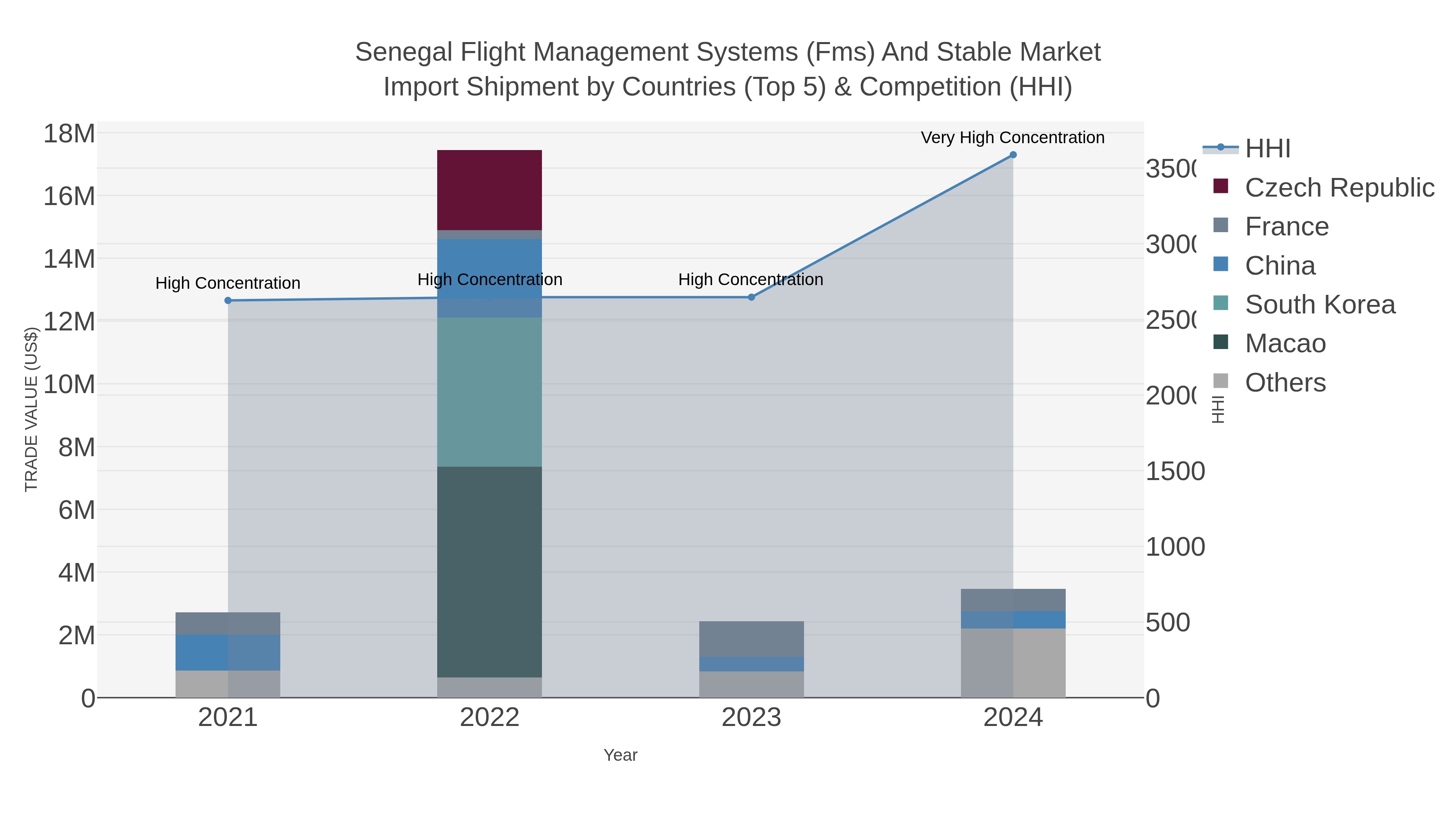1456x819 pixels.
Task: Click the 'TRADE VALUE (US$)' axis title
Action: 31,410
